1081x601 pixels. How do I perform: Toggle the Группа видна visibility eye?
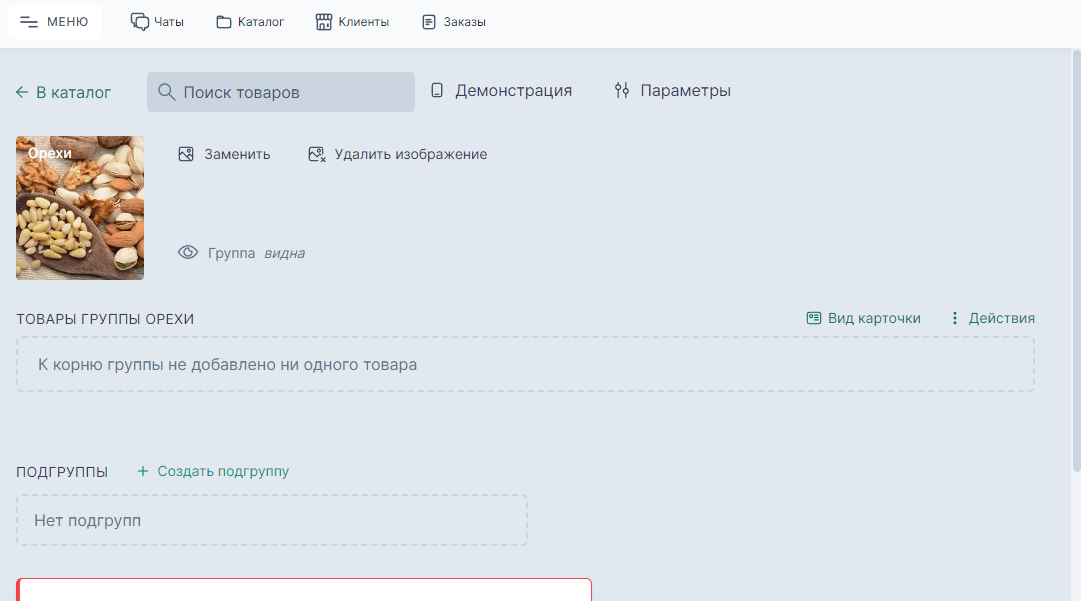tap(188, 253)
